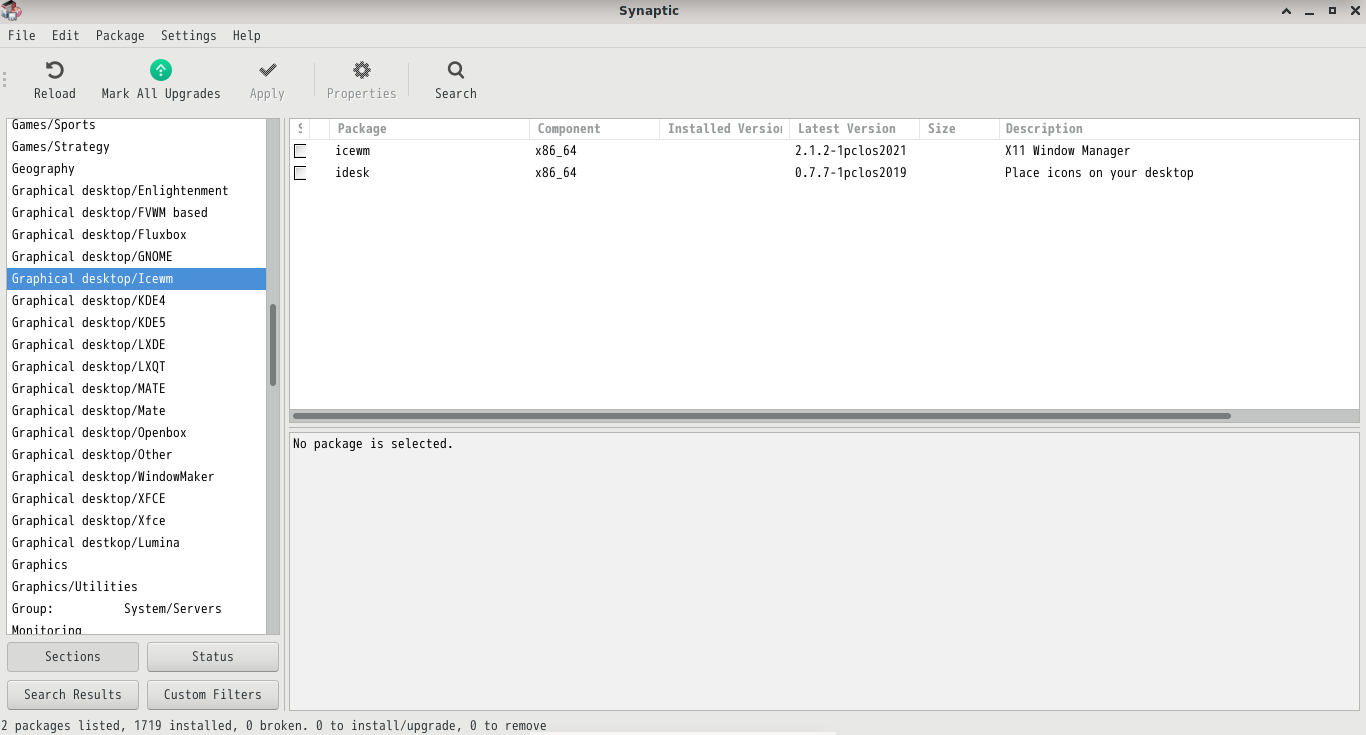Screen dimensions: 1366x735
Task: Click the x86_64 component of icewm
Action: (x=556, y=151)
